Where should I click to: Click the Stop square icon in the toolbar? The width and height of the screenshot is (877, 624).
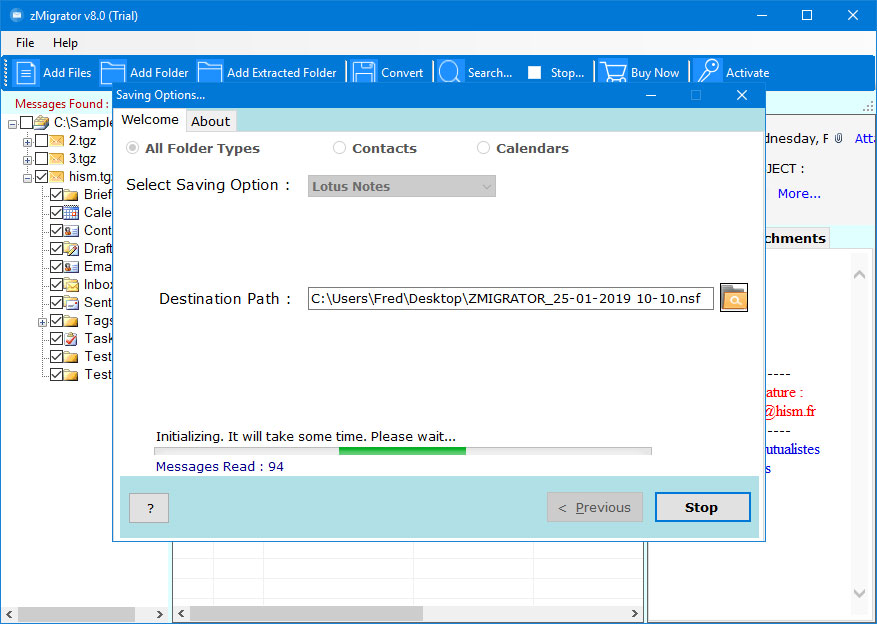pyautogui.click(x=535, y=73)
